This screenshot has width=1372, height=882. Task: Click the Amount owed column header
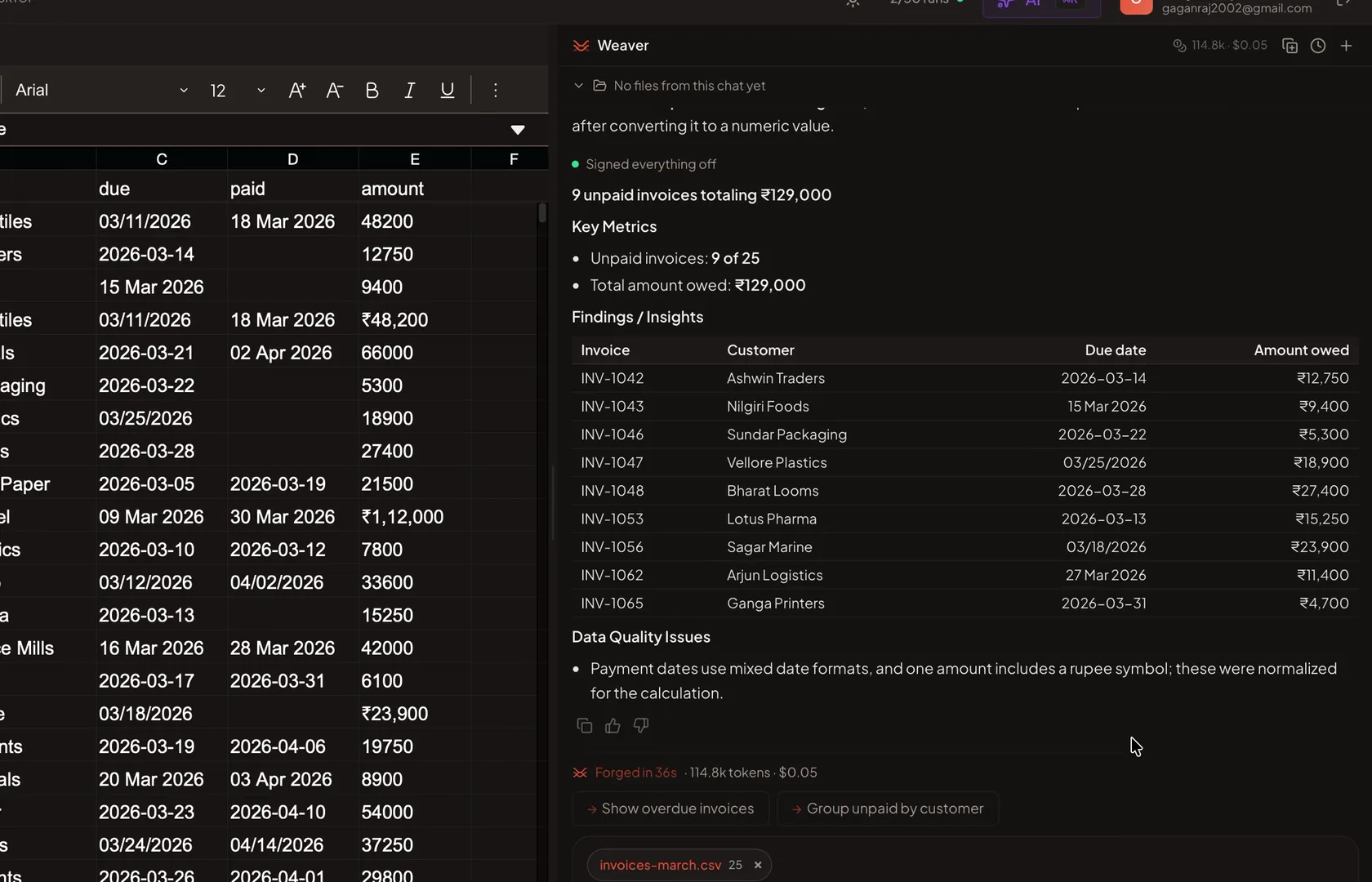tap(1302, 350)
